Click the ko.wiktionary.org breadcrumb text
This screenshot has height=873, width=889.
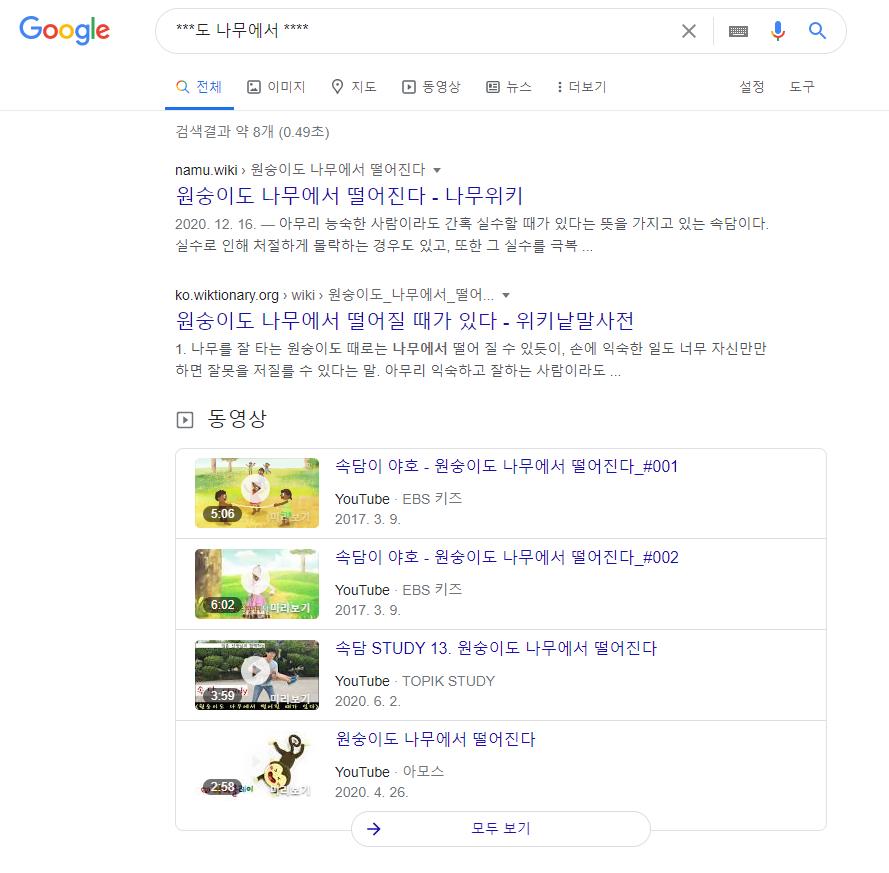(335, 295)
